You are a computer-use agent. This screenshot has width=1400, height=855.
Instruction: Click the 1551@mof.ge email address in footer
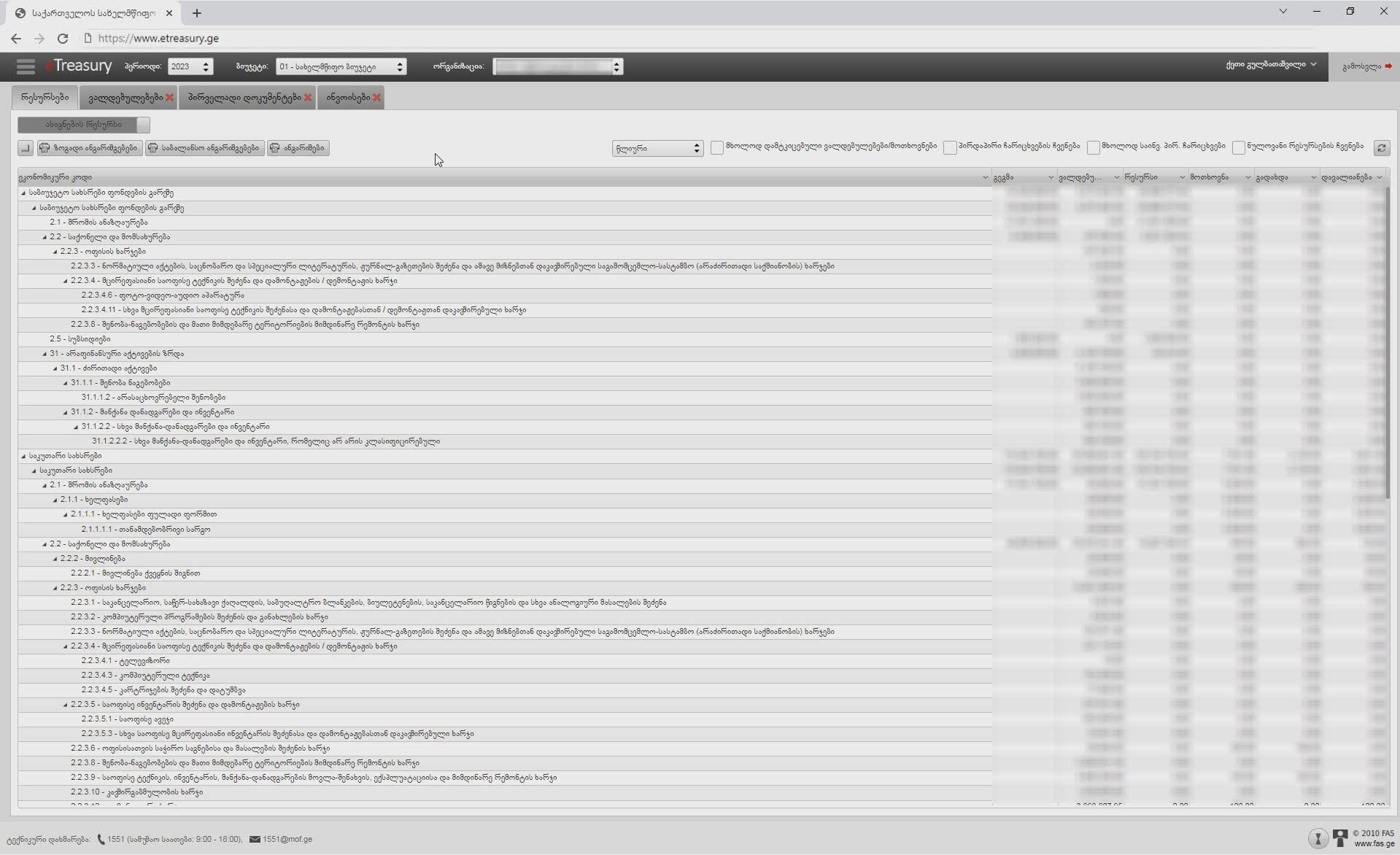tap(287, 839)
